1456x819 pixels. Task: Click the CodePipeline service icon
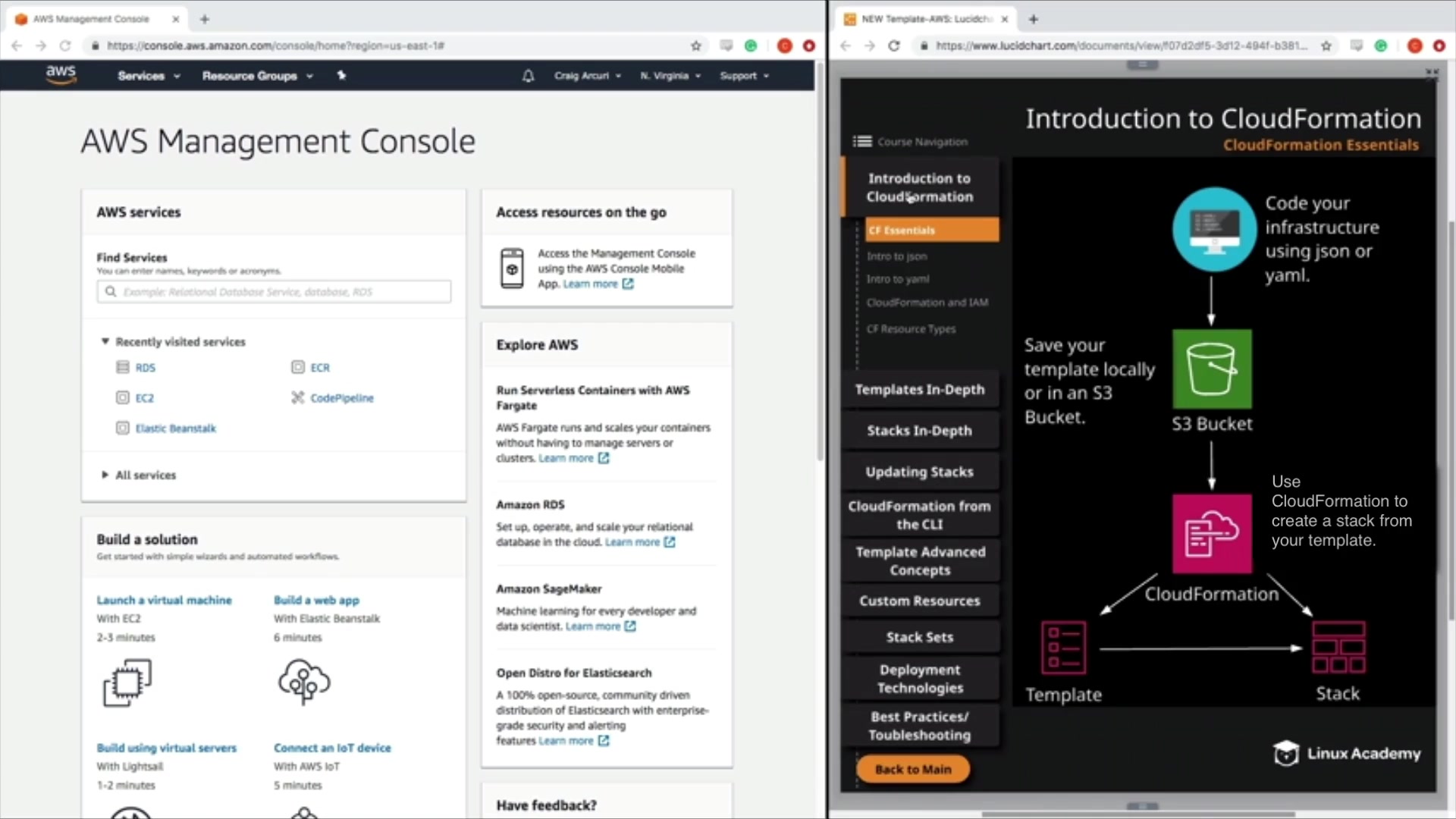[x=298, y=397]
